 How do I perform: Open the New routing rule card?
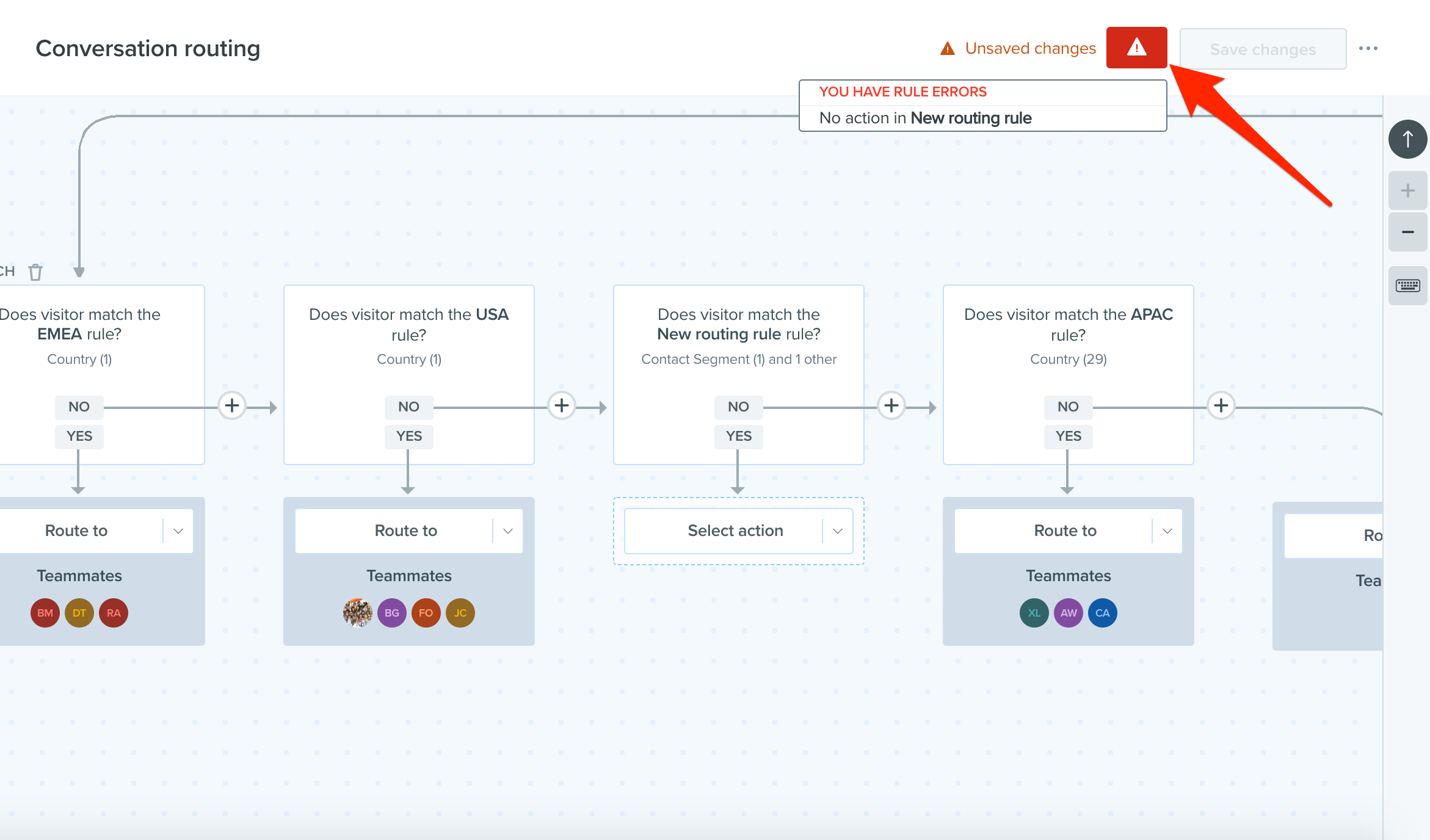739,374
